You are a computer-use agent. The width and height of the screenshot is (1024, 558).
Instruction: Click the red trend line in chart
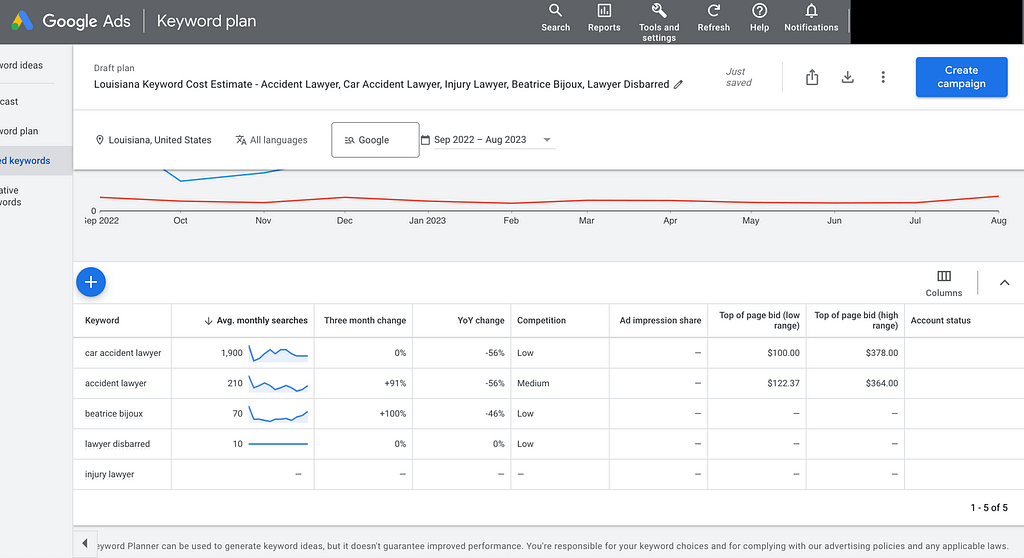549,200
